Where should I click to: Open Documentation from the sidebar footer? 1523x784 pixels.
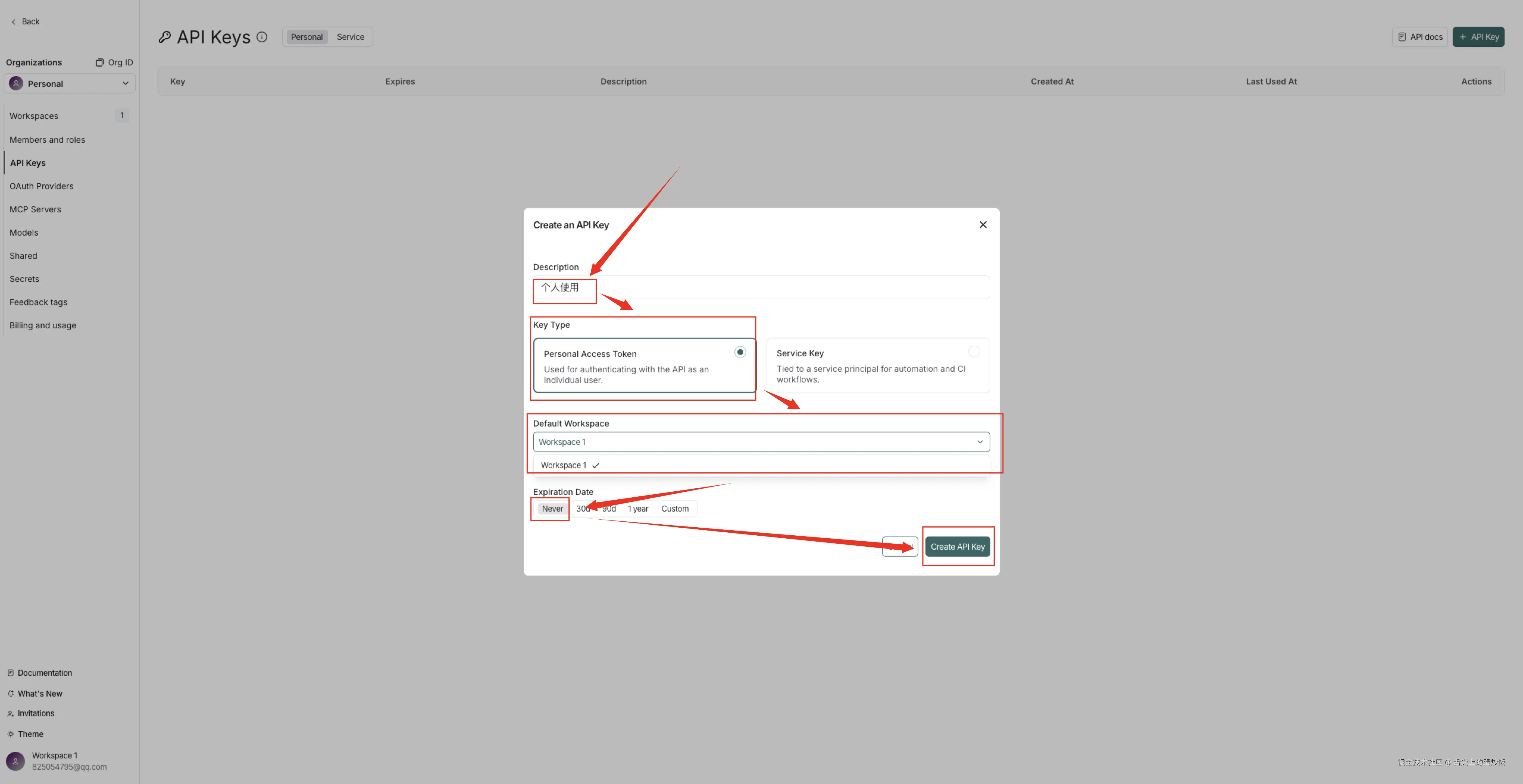tap(44, 672)
